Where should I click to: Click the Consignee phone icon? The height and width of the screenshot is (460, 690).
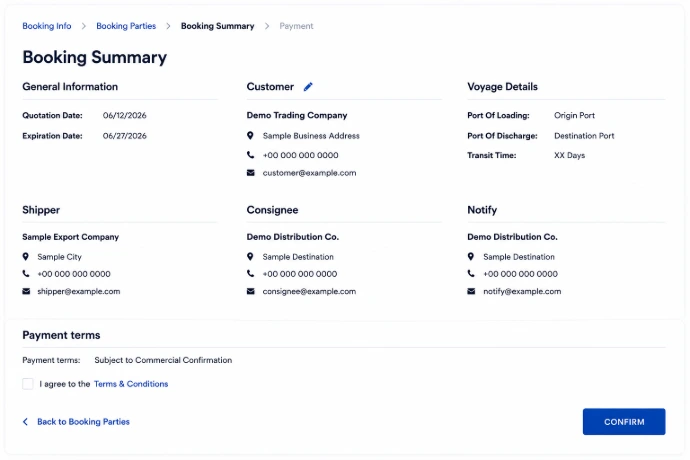pos(250,274)
